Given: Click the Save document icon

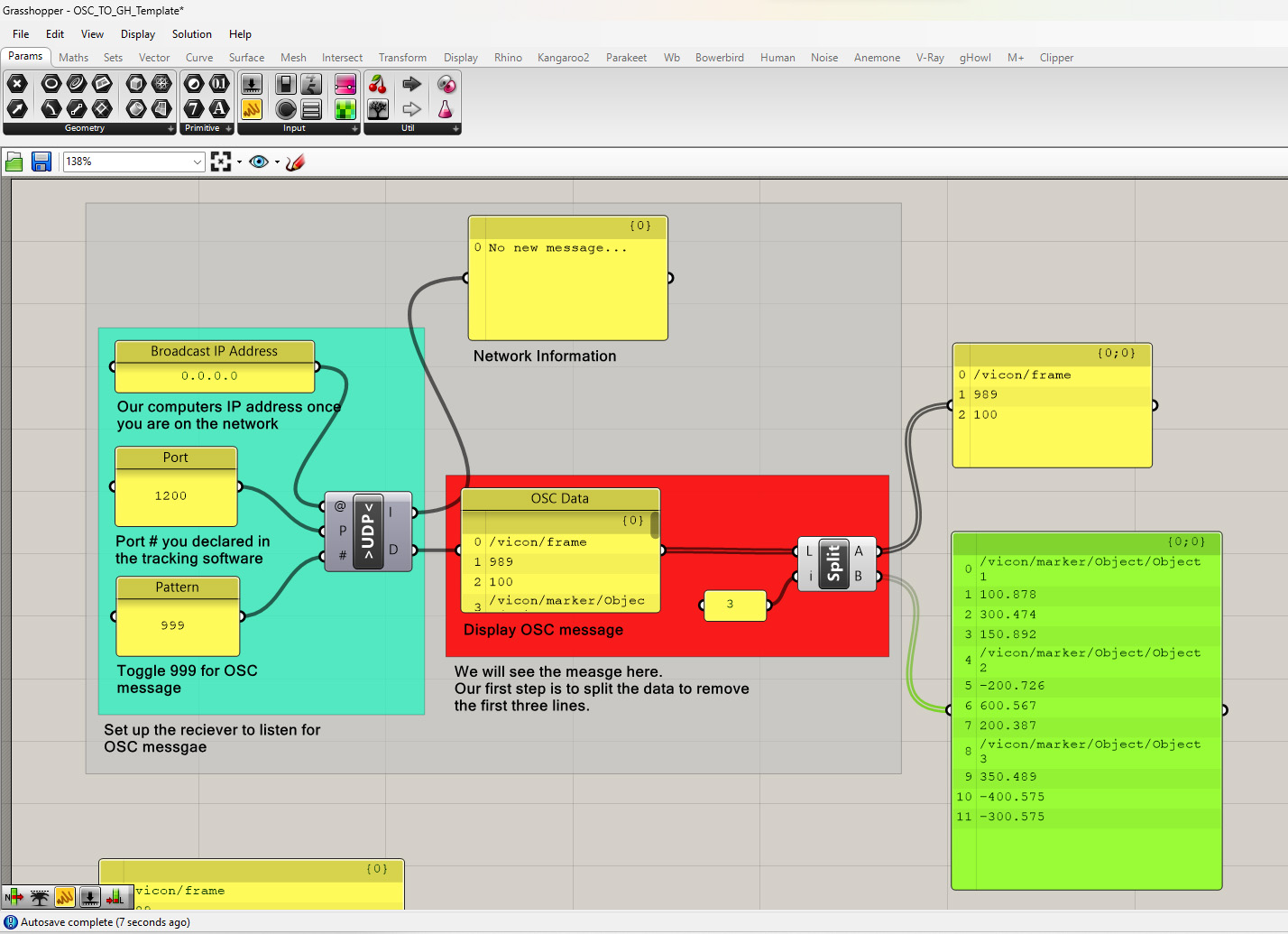Looking at the screenshot, I should tap(41, 162).
